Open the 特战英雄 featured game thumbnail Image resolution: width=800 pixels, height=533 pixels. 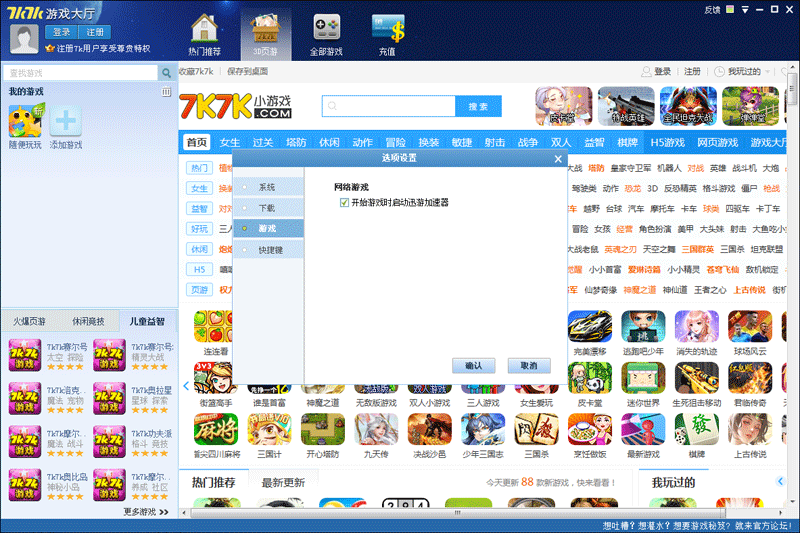[x=626, y=106]
